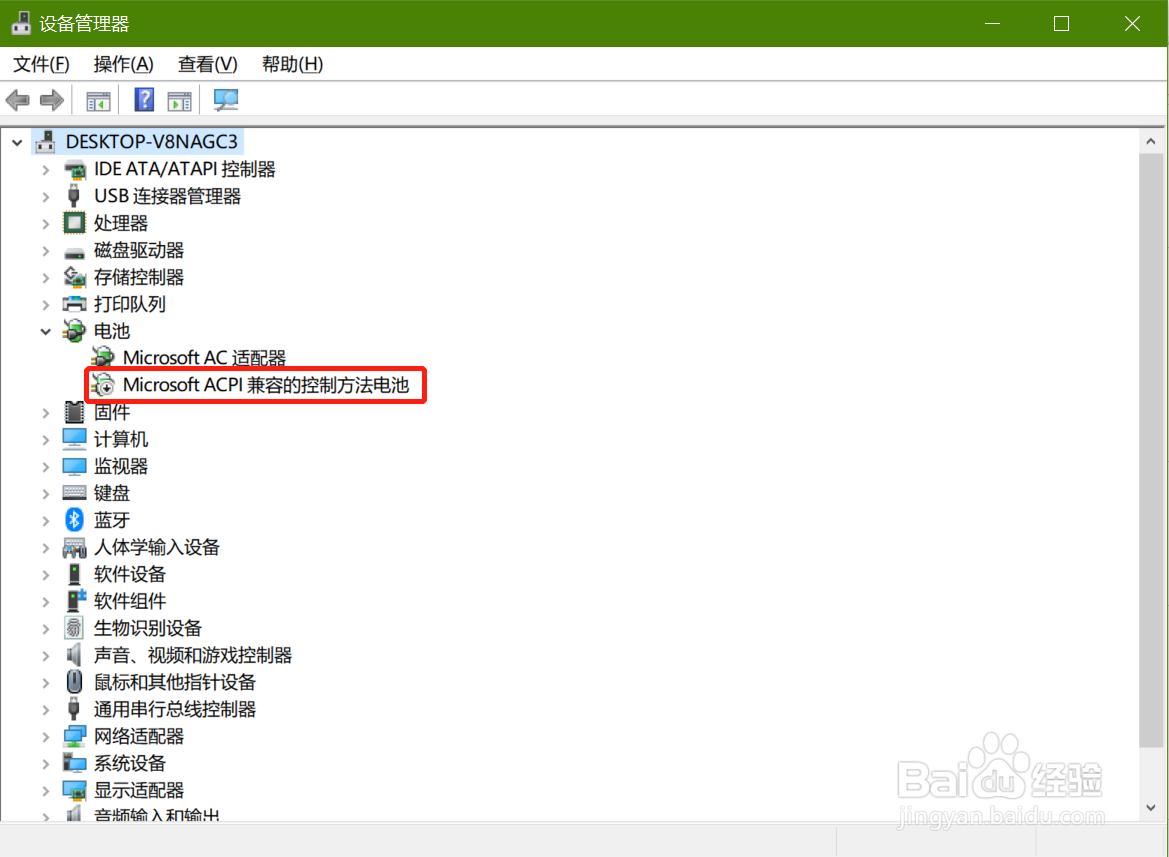Select the 蓝牙 Bluetooth icon

tap(75, 520)
